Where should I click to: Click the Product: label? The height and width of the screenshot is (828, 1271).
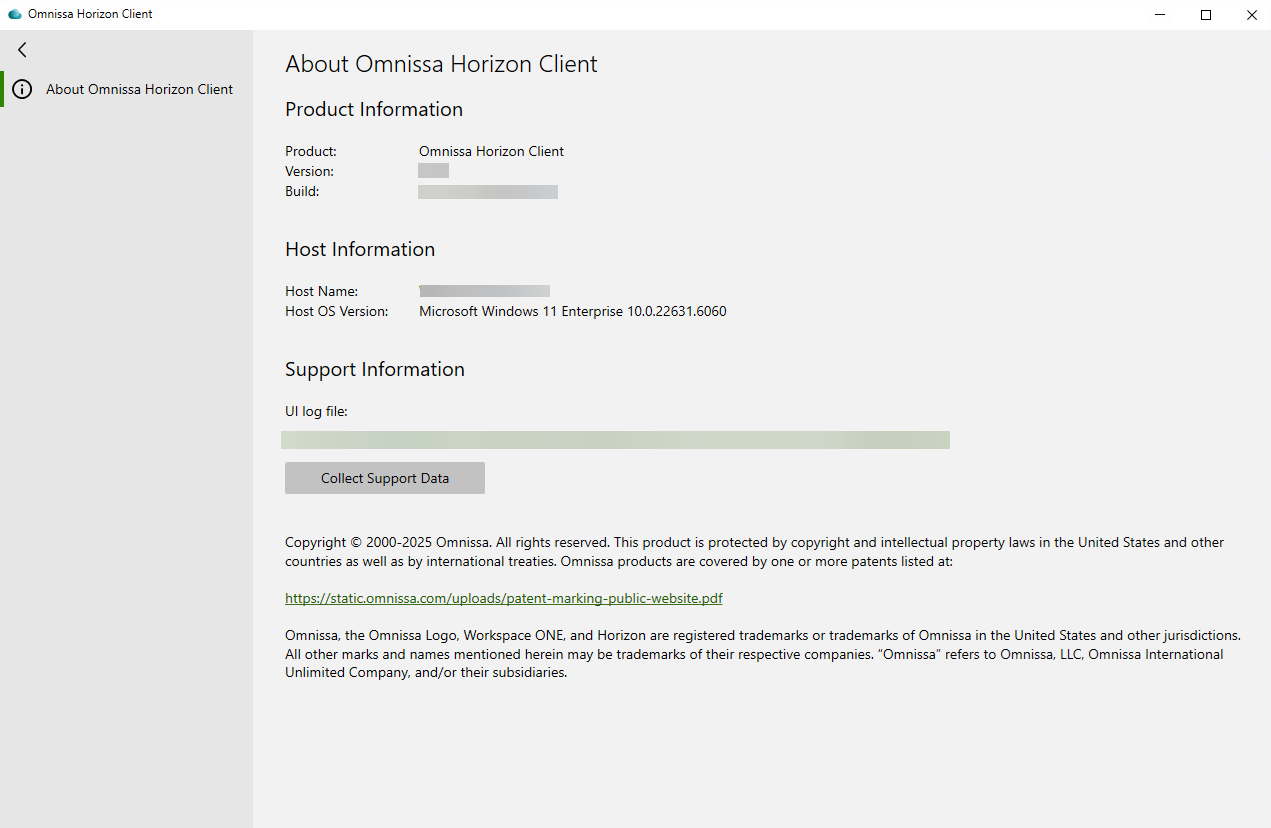tap(311, 151)
